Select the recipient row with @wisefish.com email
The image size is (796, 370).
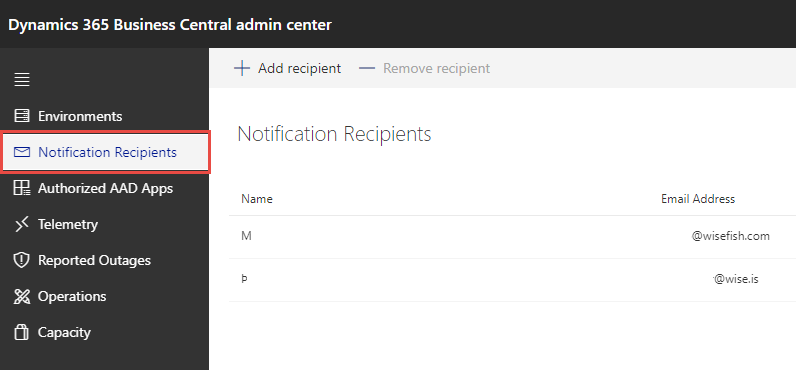[x=512, y=237]
